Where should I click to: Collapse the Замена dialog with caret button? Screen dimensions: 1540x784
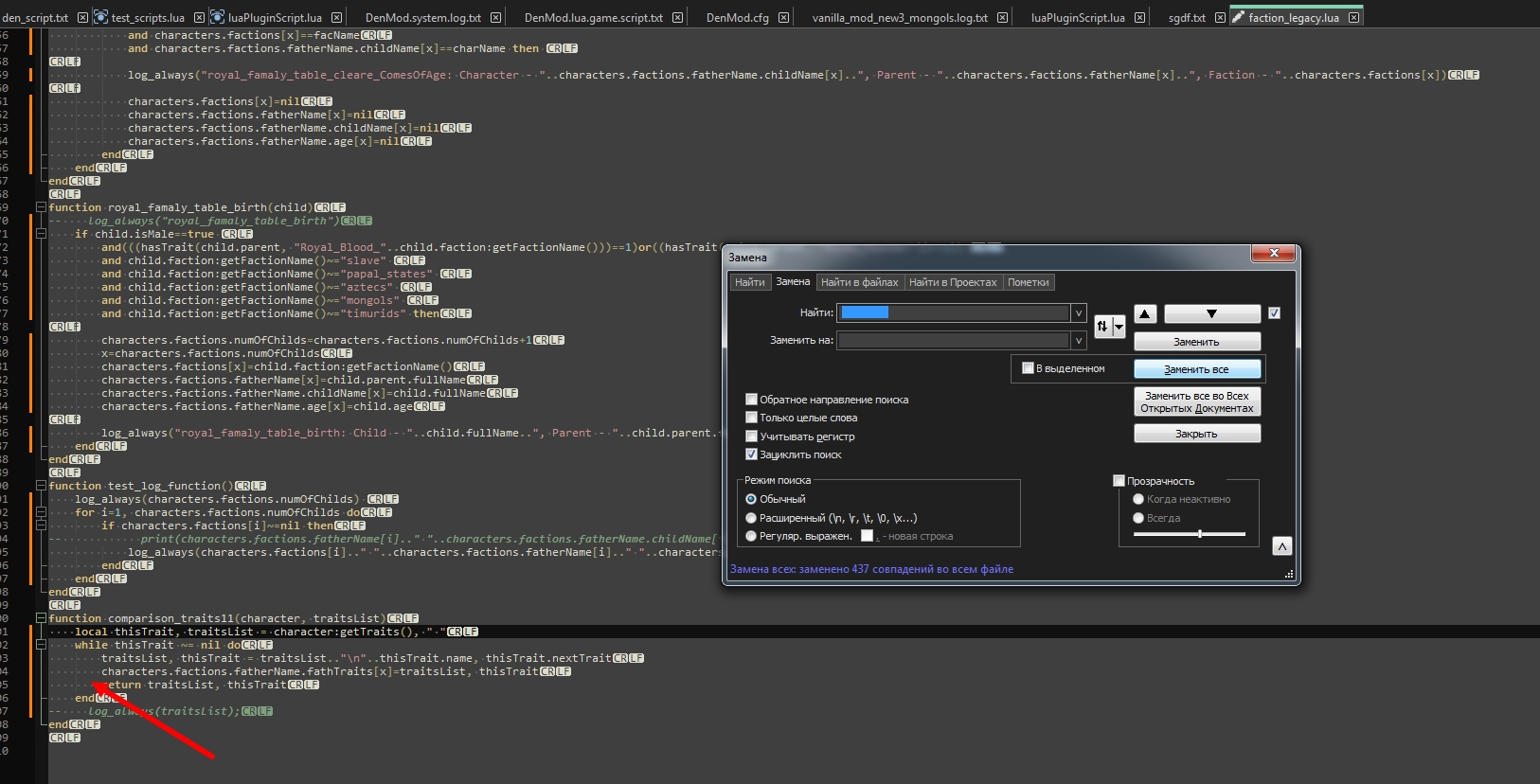(1281, 546)
